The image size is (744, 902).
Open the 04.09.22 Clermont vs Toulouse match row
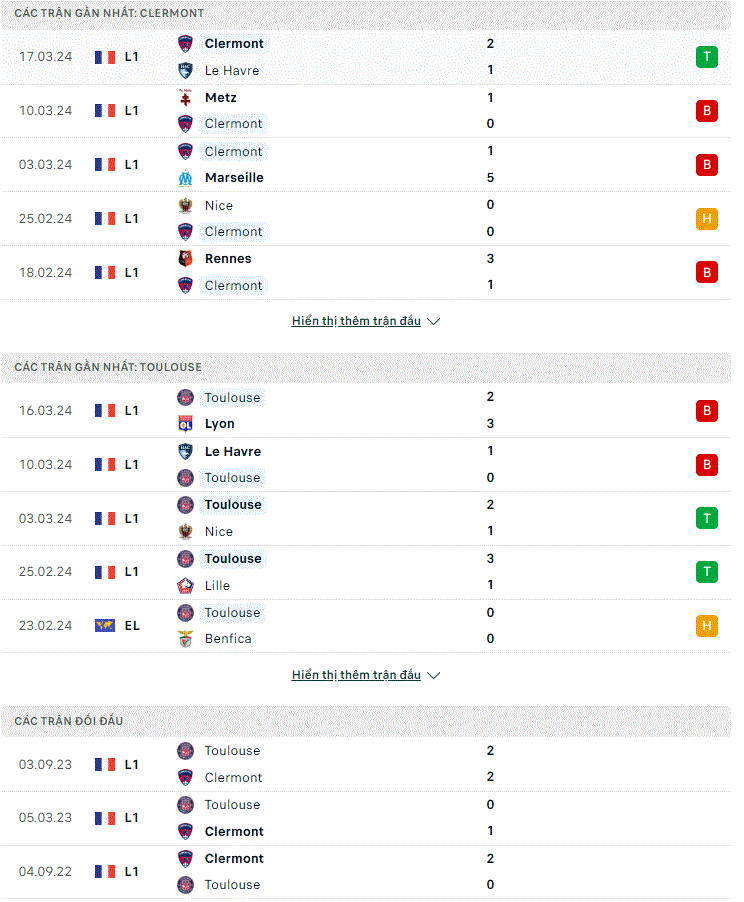point(366,872)
